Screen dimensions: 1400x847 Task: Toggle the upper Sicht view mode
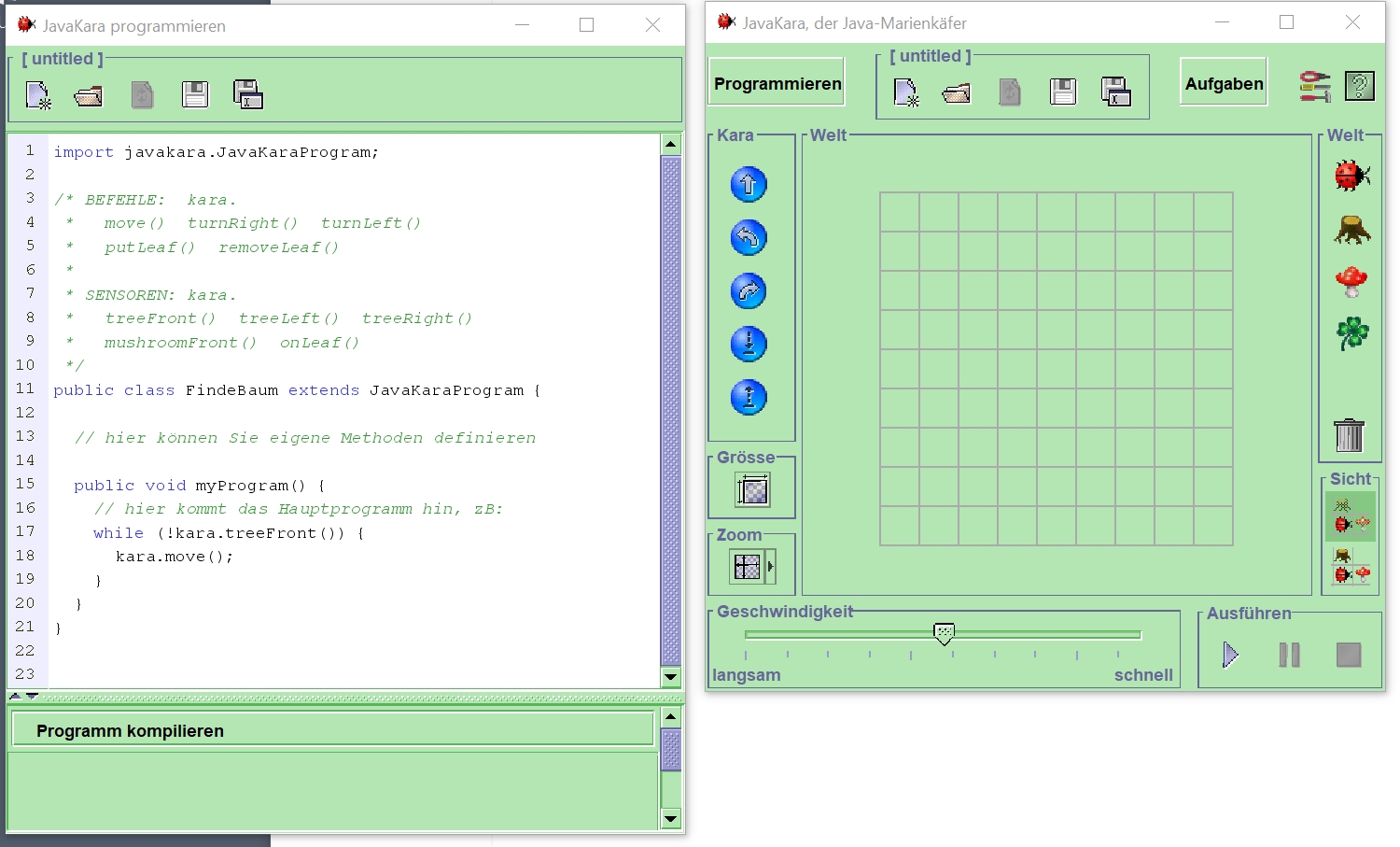pos(1351,516)
